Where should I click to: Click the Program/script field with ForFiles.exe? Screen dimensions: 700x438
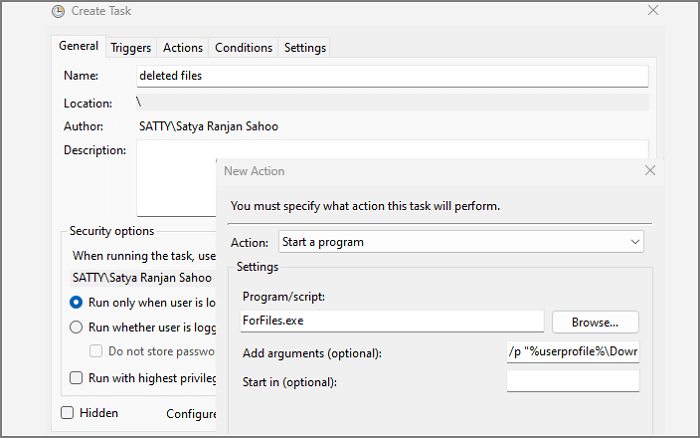(392, 321)
